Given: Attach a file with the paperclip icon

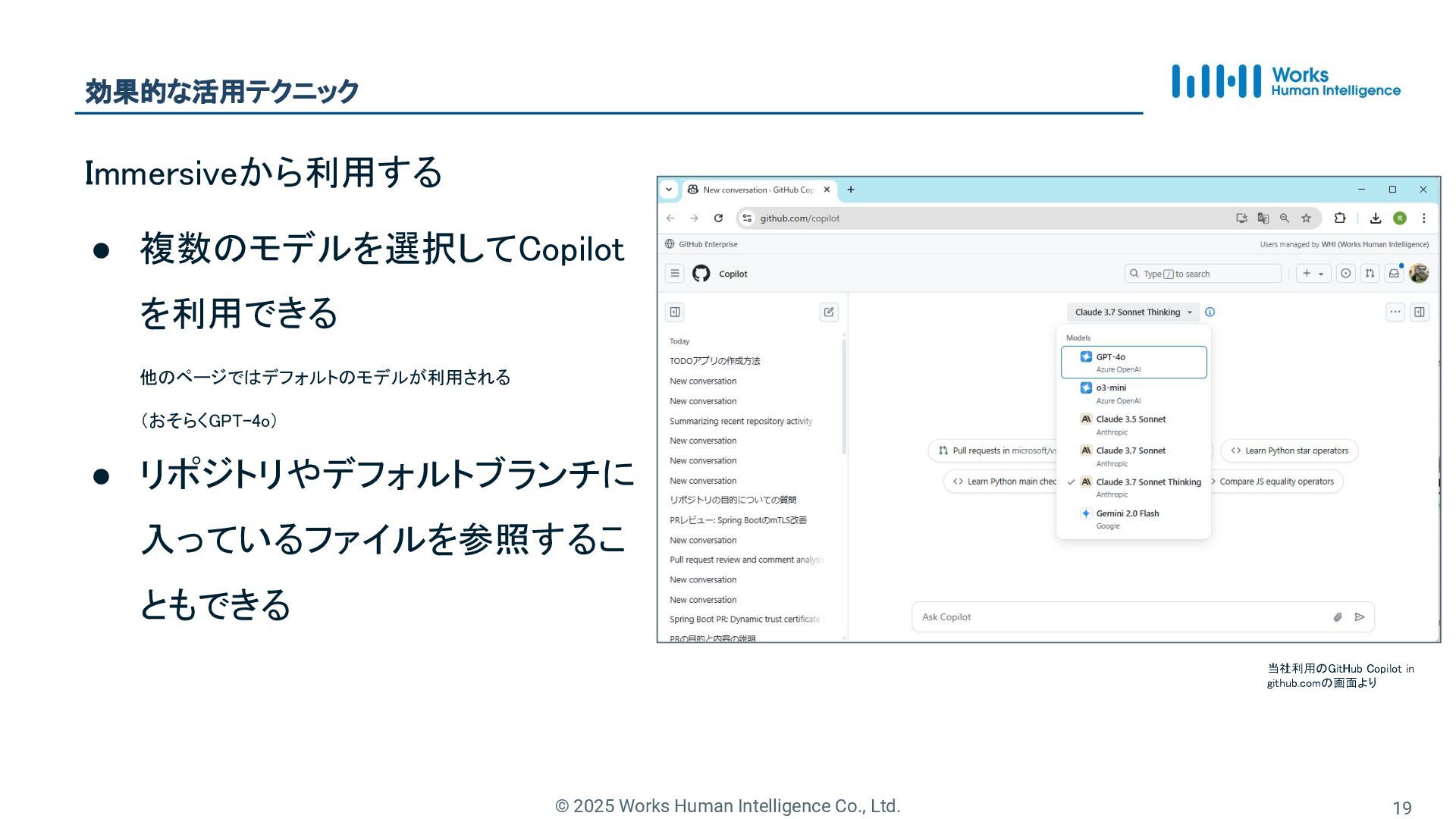Looking at the screenshot, I should (1338, 617).
